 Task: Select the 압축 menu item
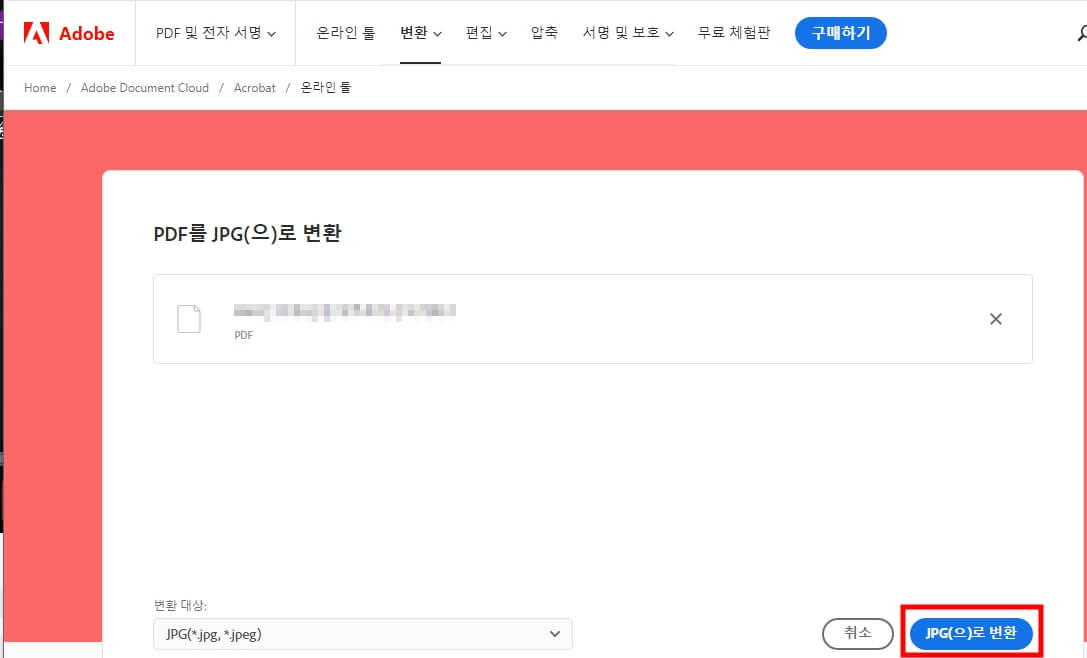coord(544,32)
